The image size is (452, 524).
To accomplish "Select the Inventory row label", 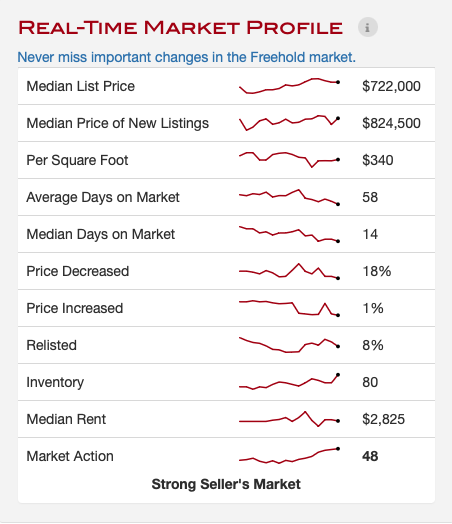I will click(x=55, y=382).
